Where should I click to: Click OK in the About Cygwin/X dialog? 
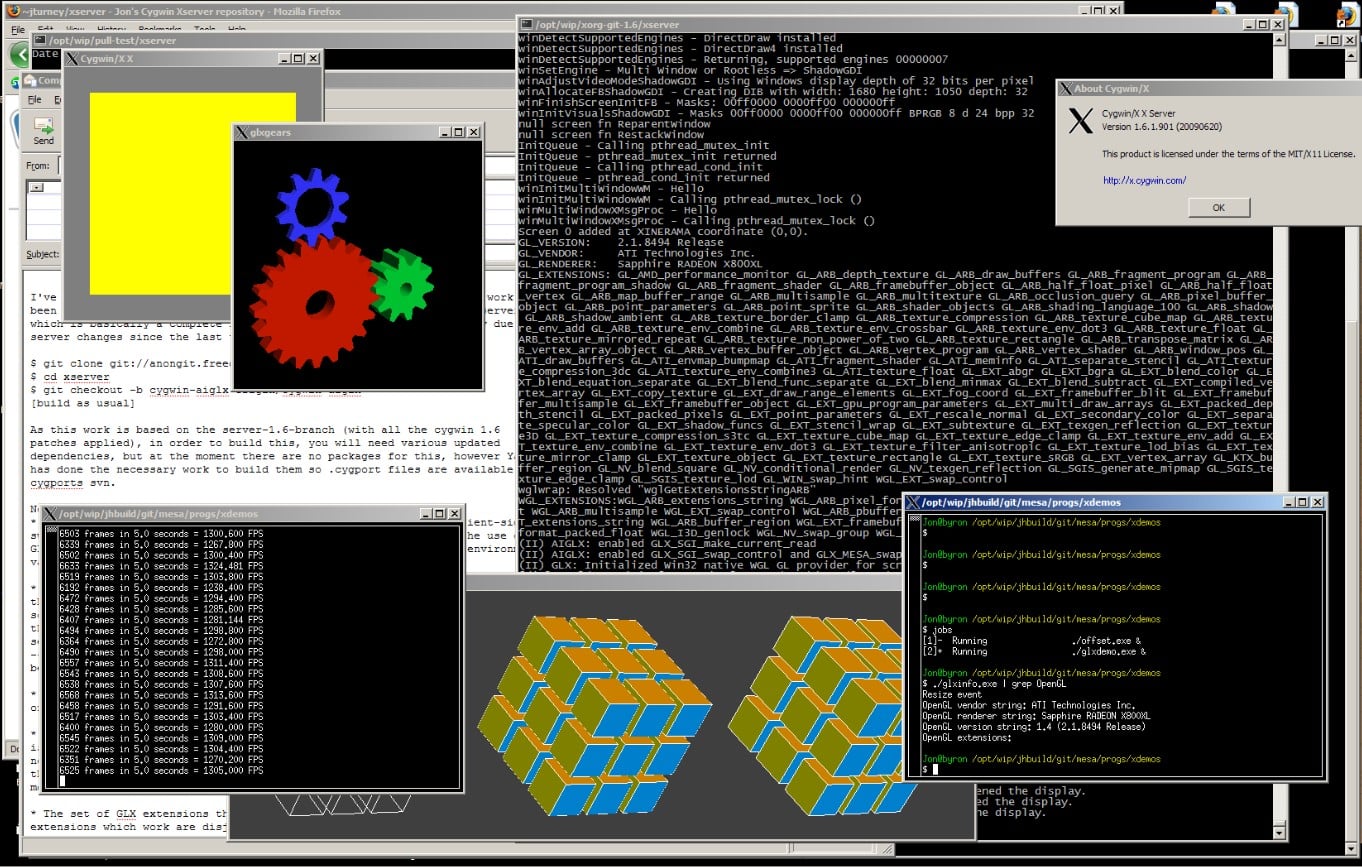pyautogui.click(x=1218, y=208)
